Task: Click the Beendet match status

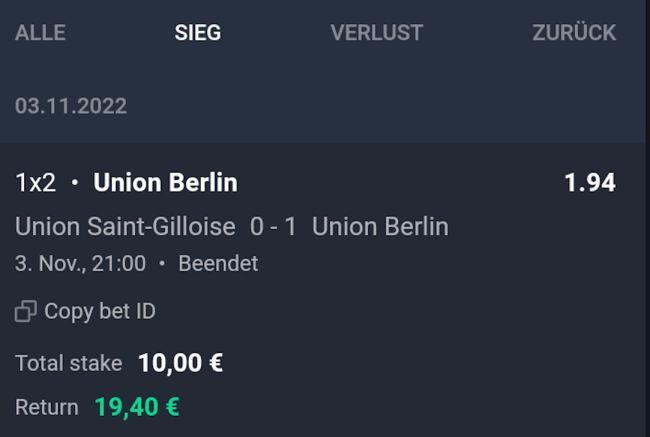Action: (x=218, y=264)
